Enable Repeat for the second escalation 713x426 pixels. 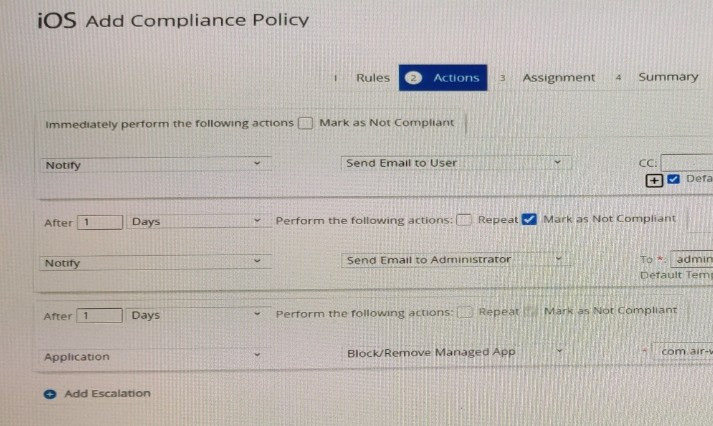(x=465, y=312)
